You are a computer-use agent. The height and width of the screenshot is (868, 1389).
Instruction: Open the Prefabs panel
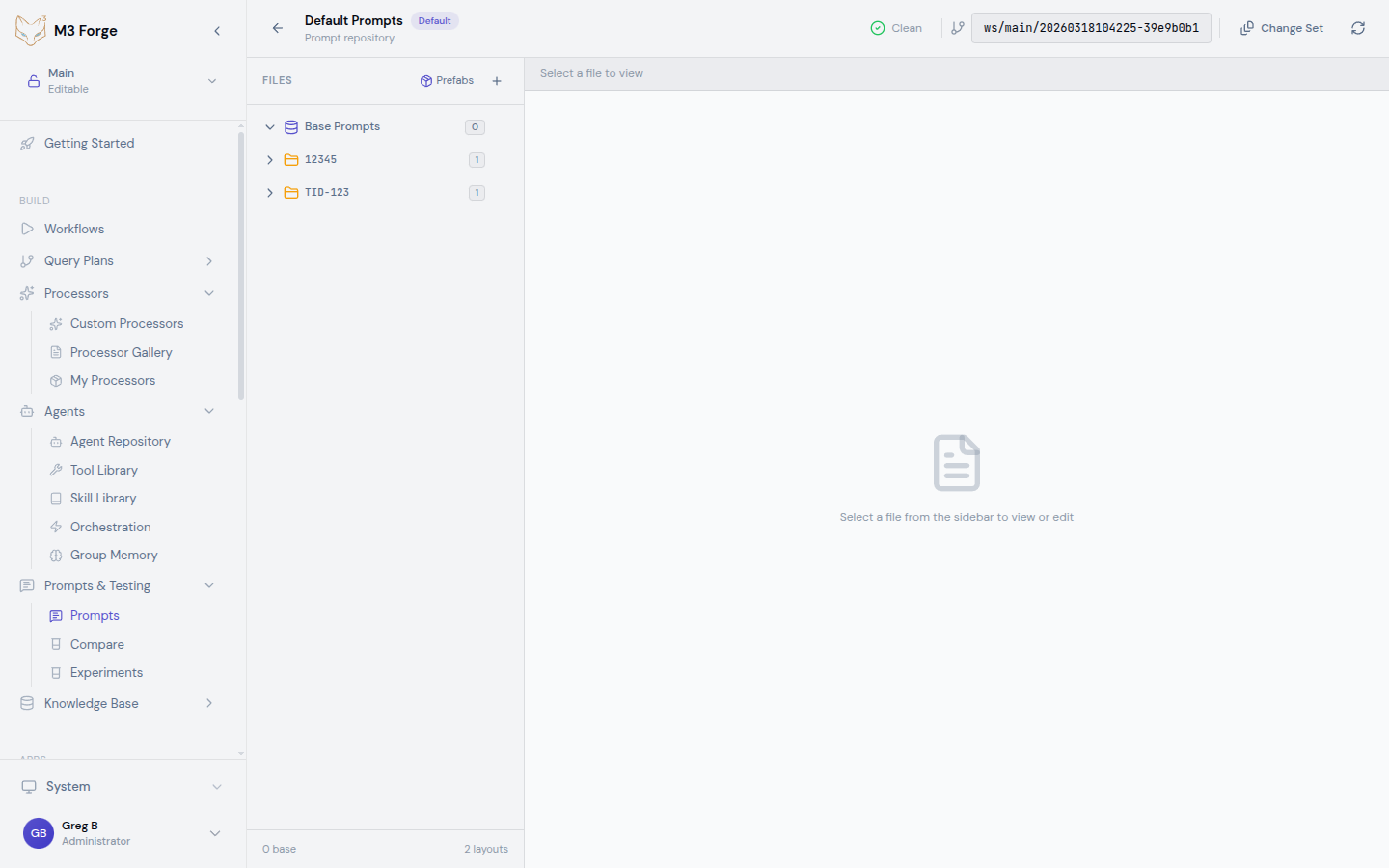(447, 81)
